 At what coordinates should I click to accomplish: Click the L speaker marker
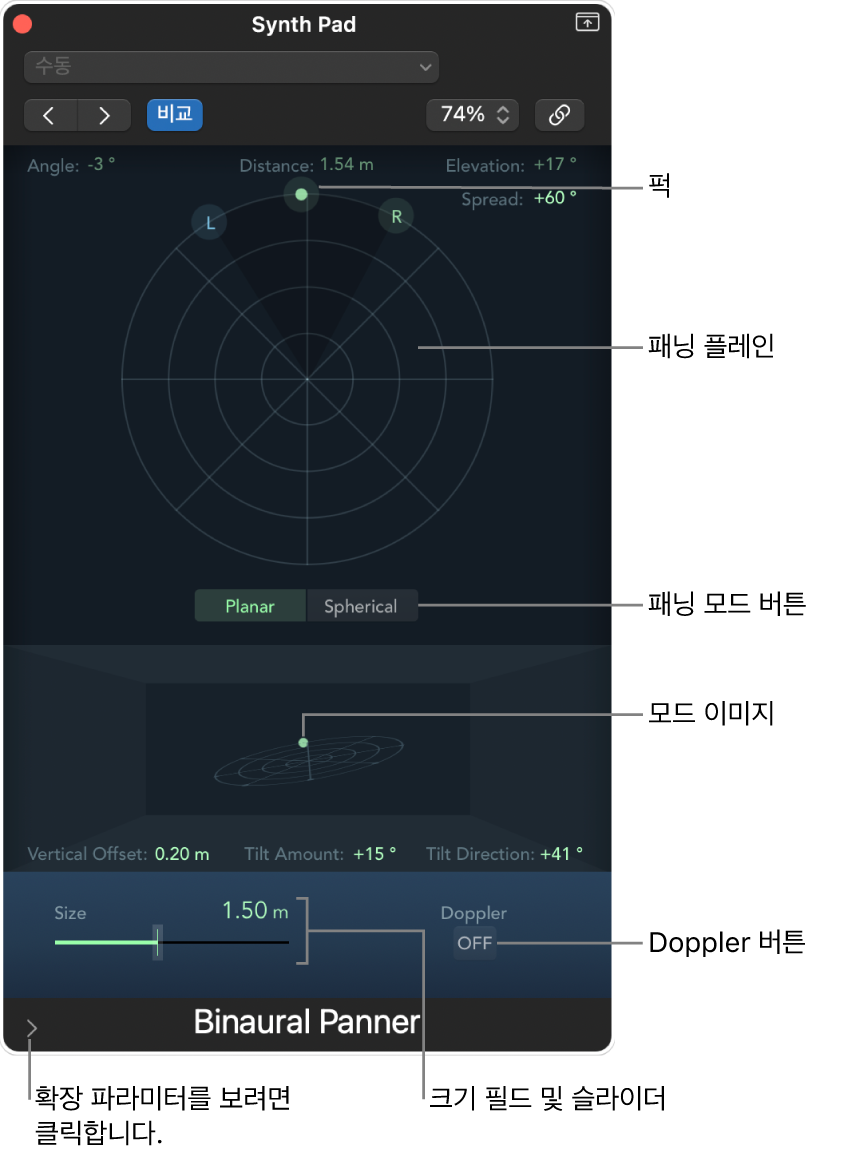(x=209, y=223)
